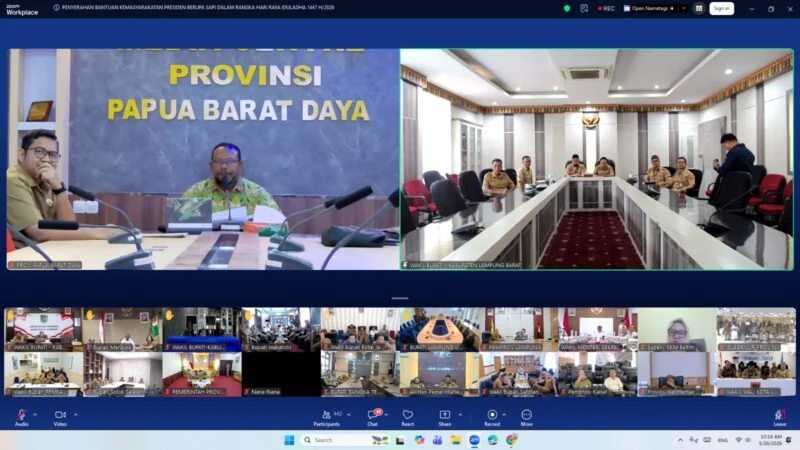Screen dimensions: 800x450
Task: Open the meeting notes icon beside REC
Action: point(584,8)
